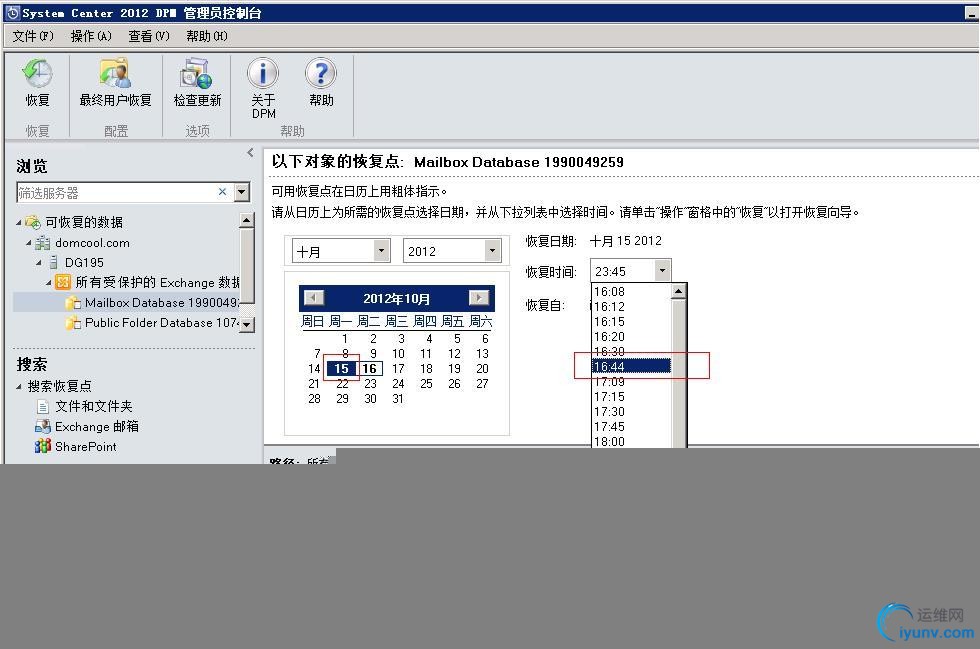Image resolution: width=980 pixels, height=649 pixels.
Task: Clear the server filter with the X
Action: coord(222,192)
